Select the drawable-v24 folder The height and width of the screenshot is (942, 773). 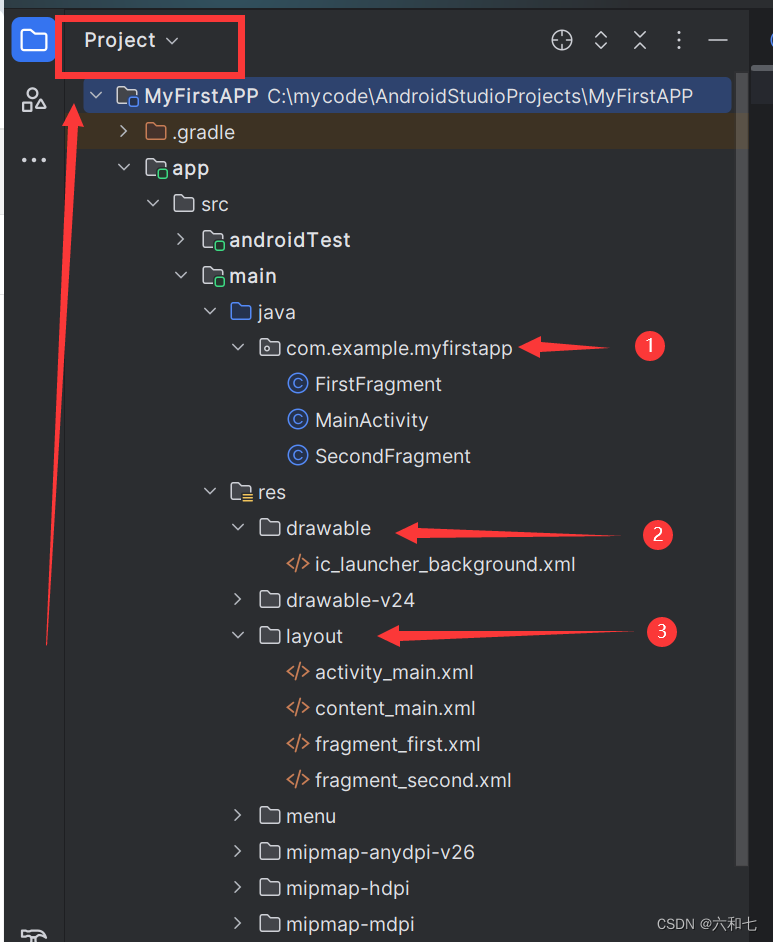(337, 600)
